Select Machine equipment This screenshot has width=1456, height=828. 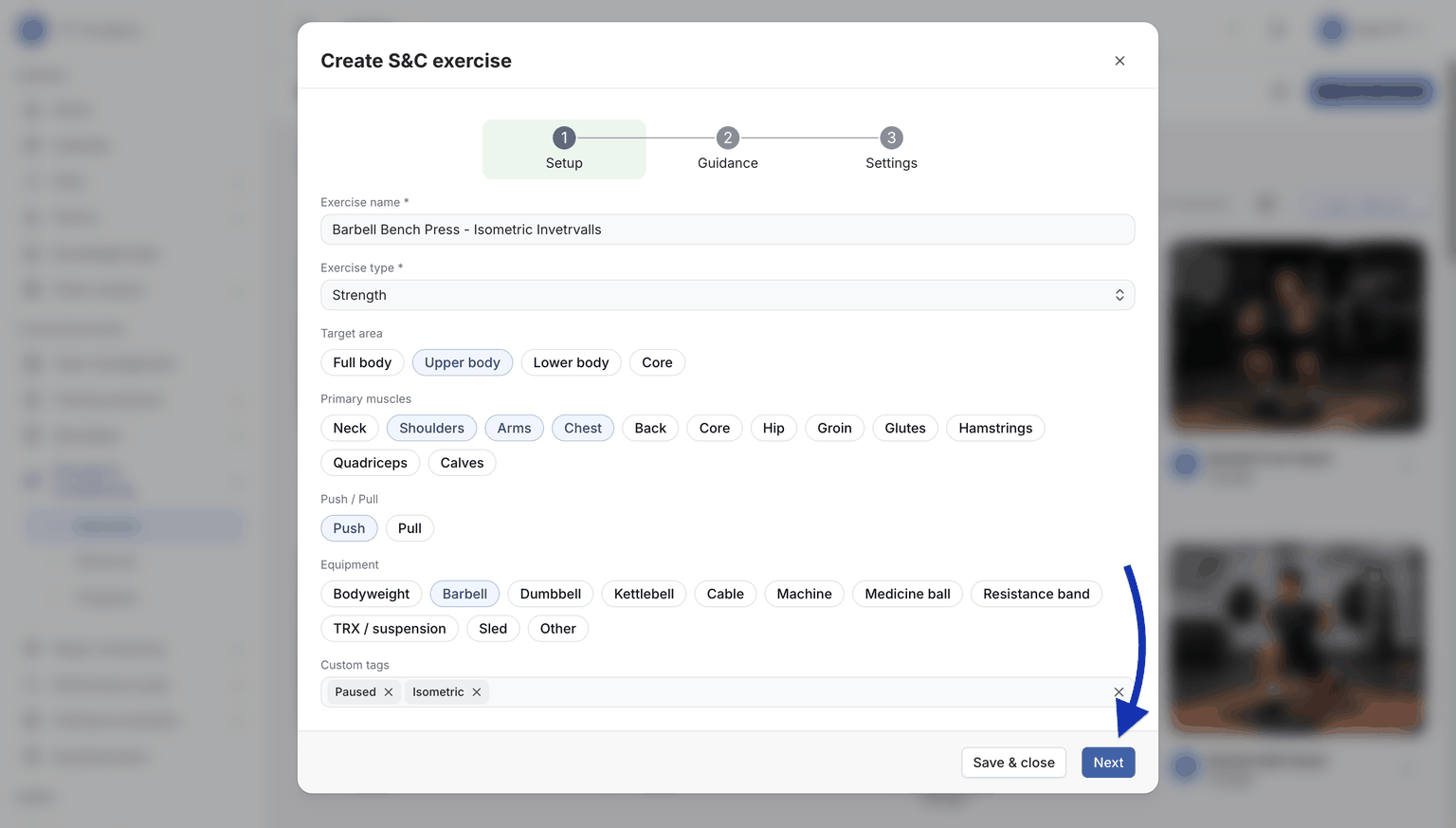tap(804, 594)
